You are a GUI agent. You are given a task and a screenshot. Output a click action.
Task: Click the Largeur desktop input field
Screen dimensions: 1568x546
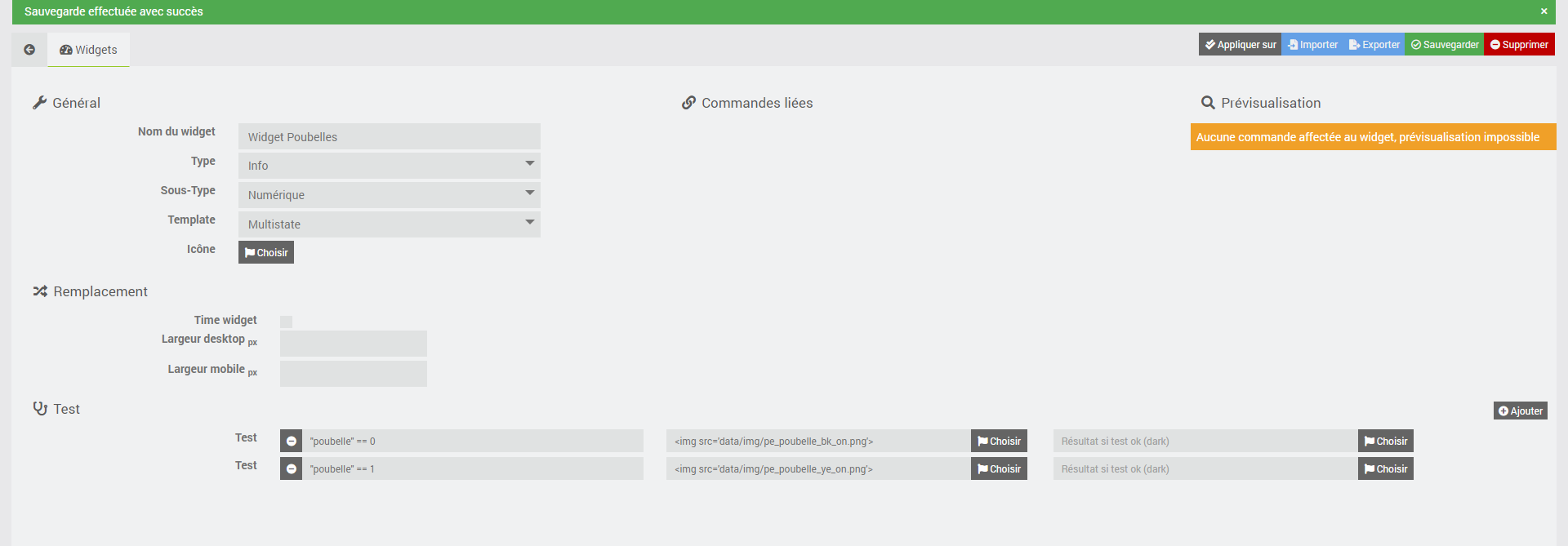click(x=353, y=344)
